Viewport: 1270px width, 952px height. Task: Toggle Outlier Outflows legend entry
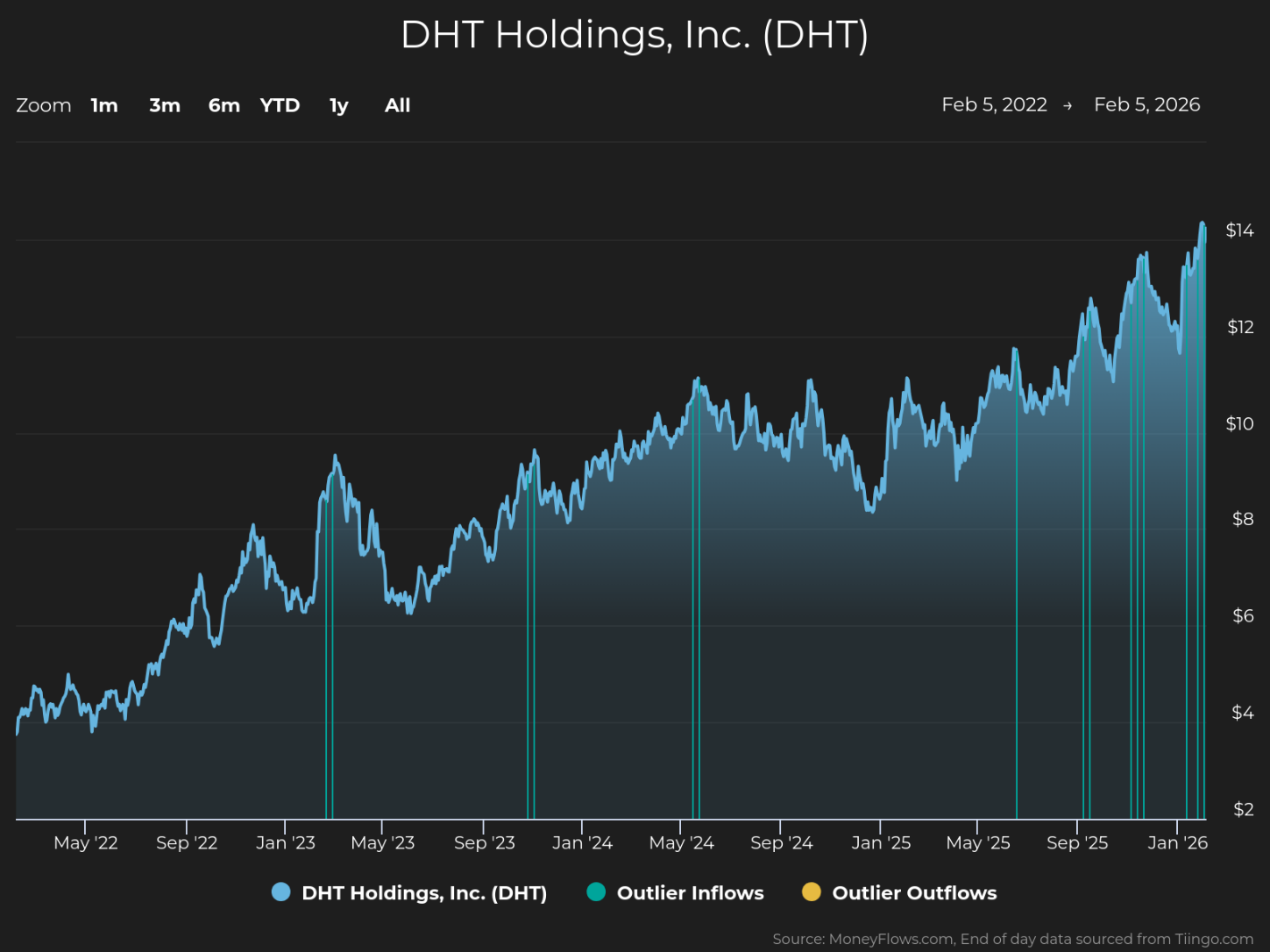(x=899, y=892)
